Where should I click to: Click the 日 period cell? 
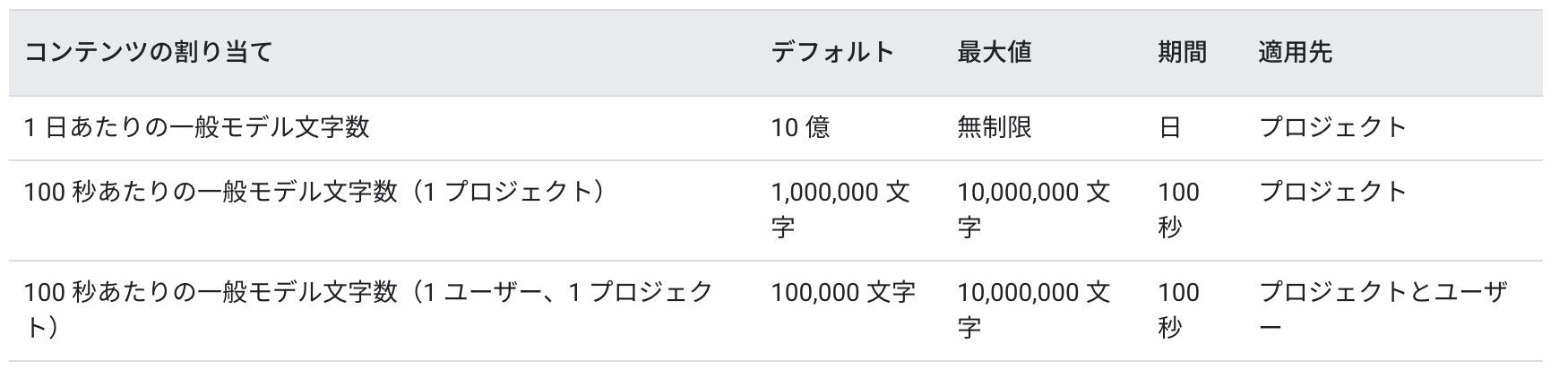click(x=1170, y=127)
